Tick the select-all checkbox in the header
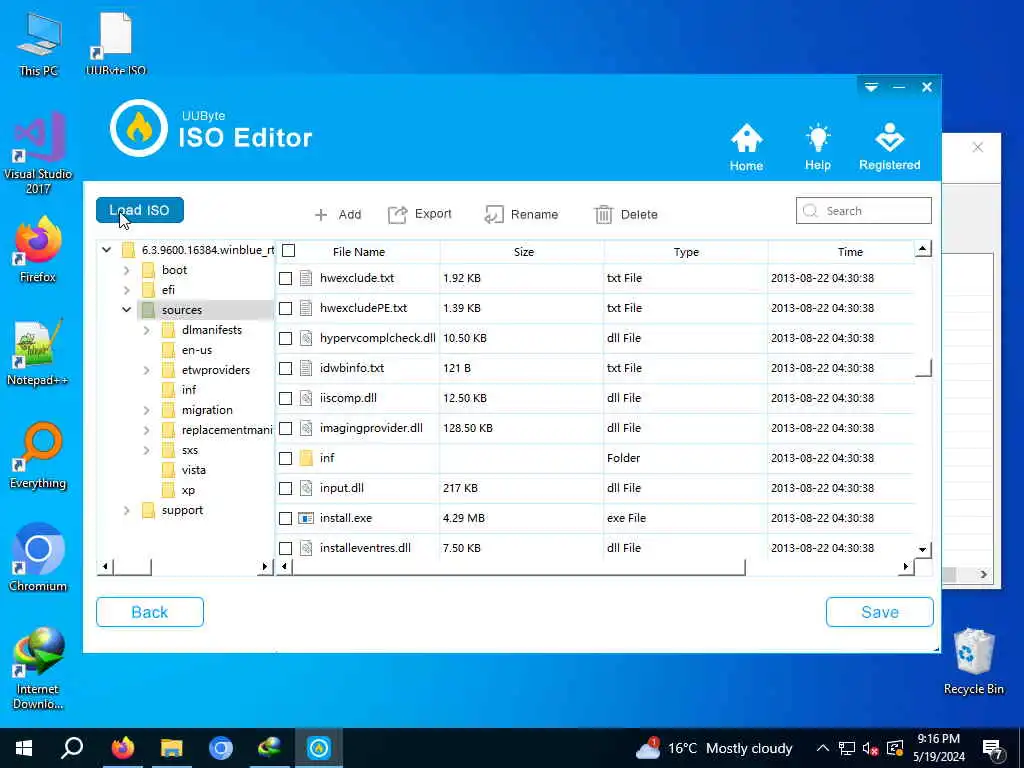Image resolution: width=1024 pixels, height=768 pixels. (289, 251)
